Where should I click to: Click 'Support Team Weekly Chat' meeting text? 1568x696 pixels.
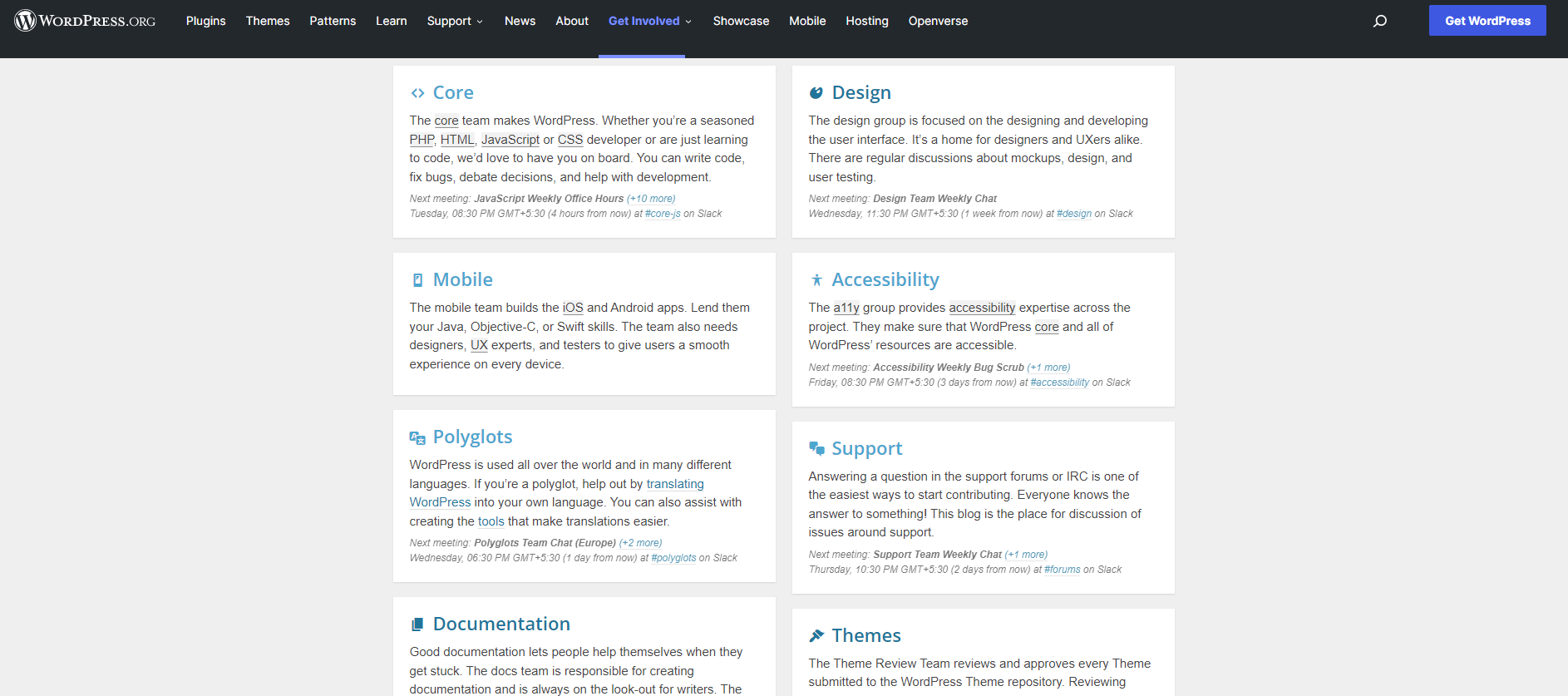pyautogui.click(x=938, y=555)
